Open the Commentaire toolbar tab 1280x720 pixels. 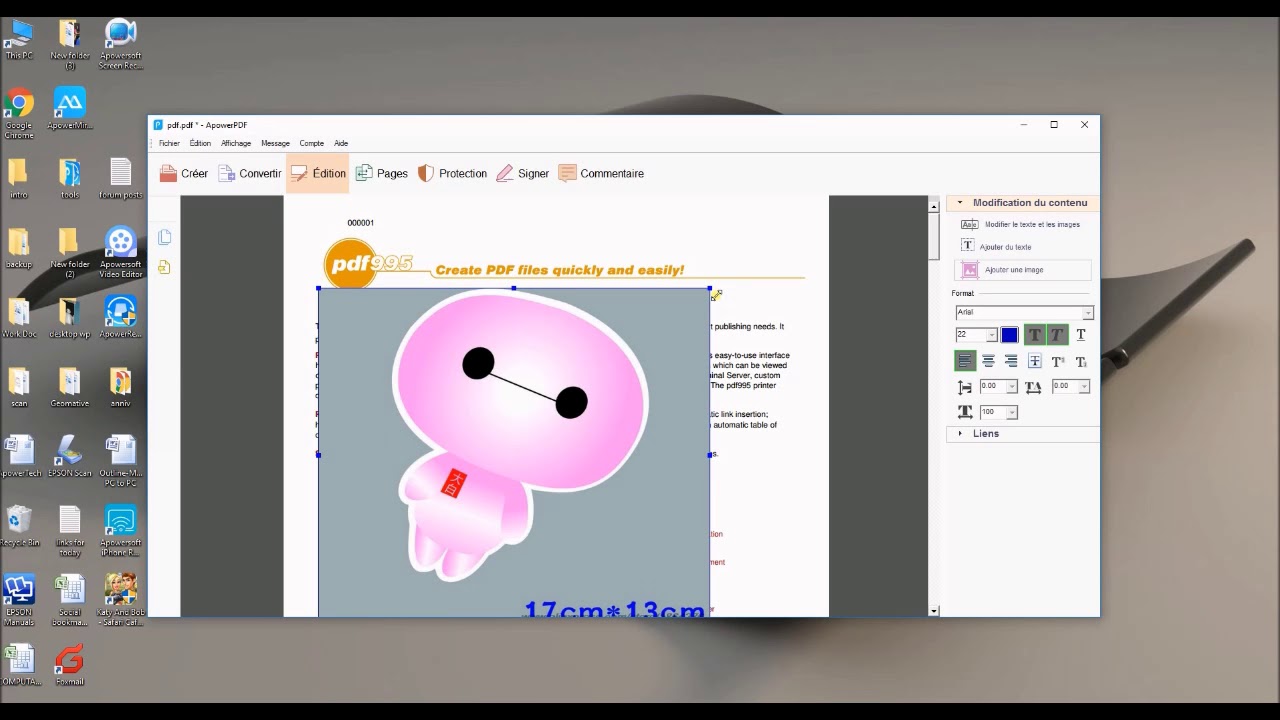(x=601, y=173)
